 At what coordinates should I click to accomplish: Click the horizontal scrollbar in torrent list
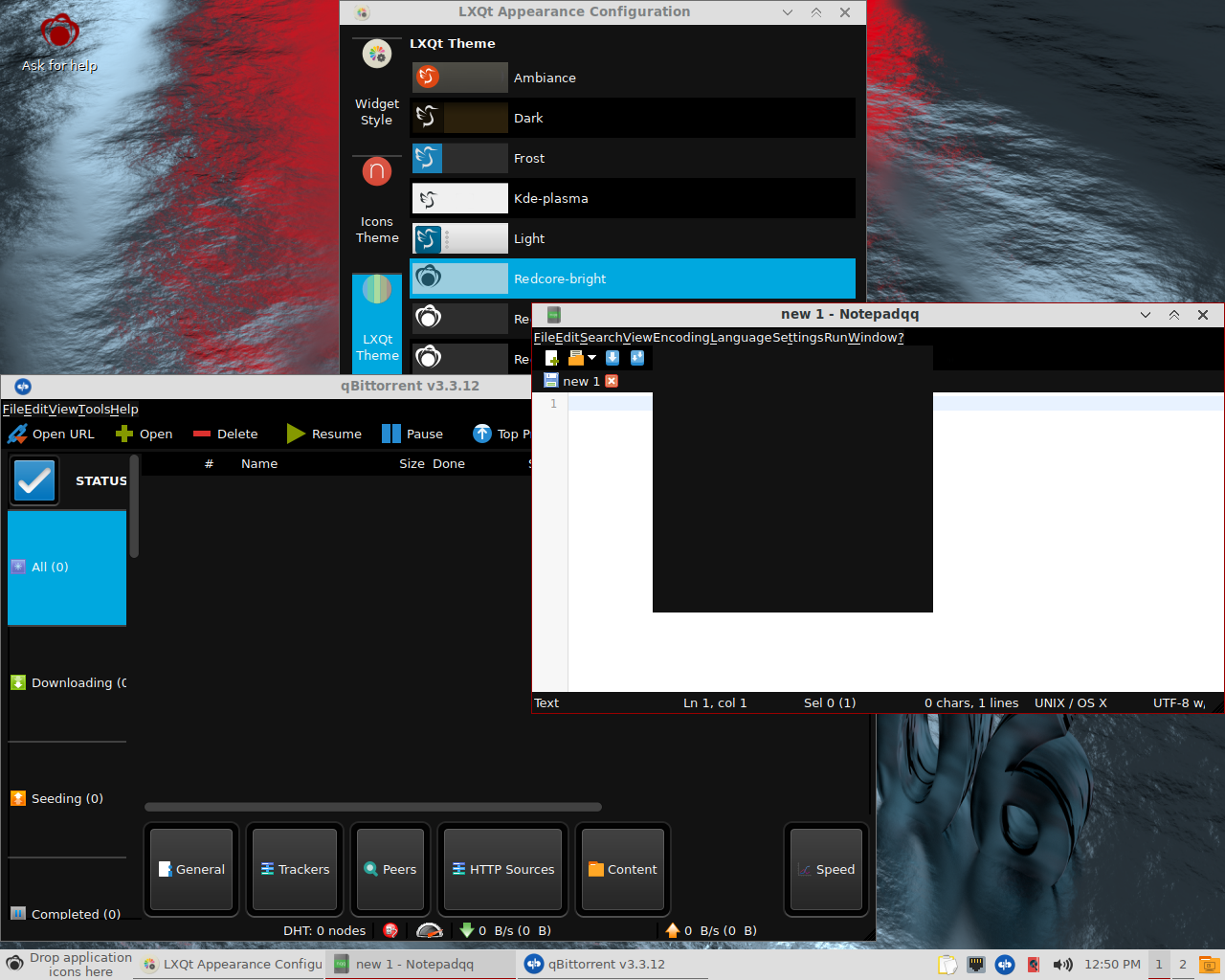click(x=373, y=807)
